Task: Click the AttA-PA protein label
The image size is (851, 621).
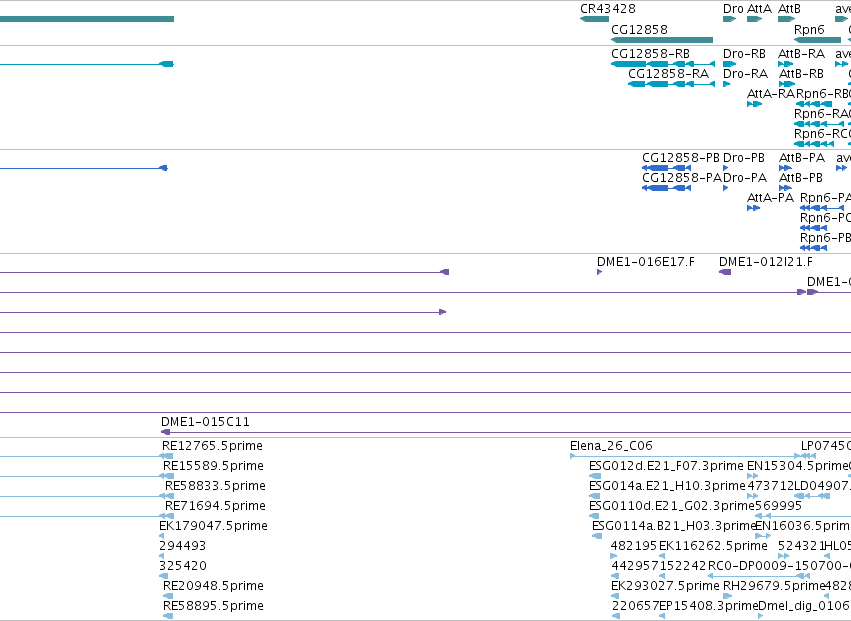Action: tap(770, 198)
